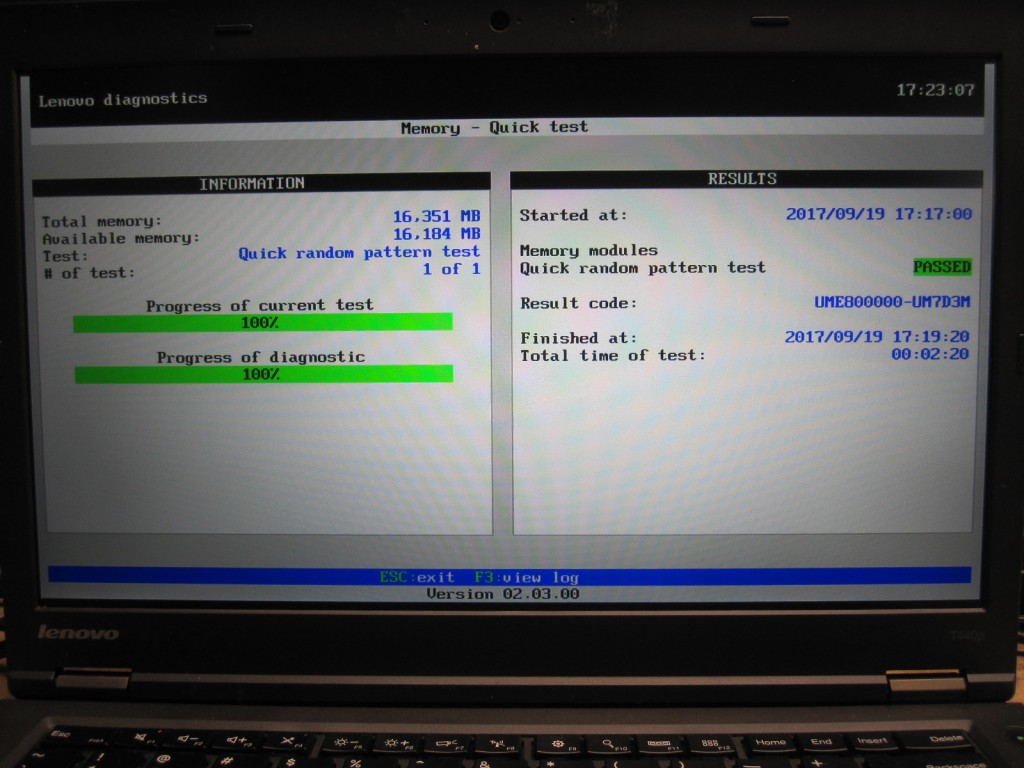Open the F3:view log option
The image size is (1024, 768).
tap(526, 577)
